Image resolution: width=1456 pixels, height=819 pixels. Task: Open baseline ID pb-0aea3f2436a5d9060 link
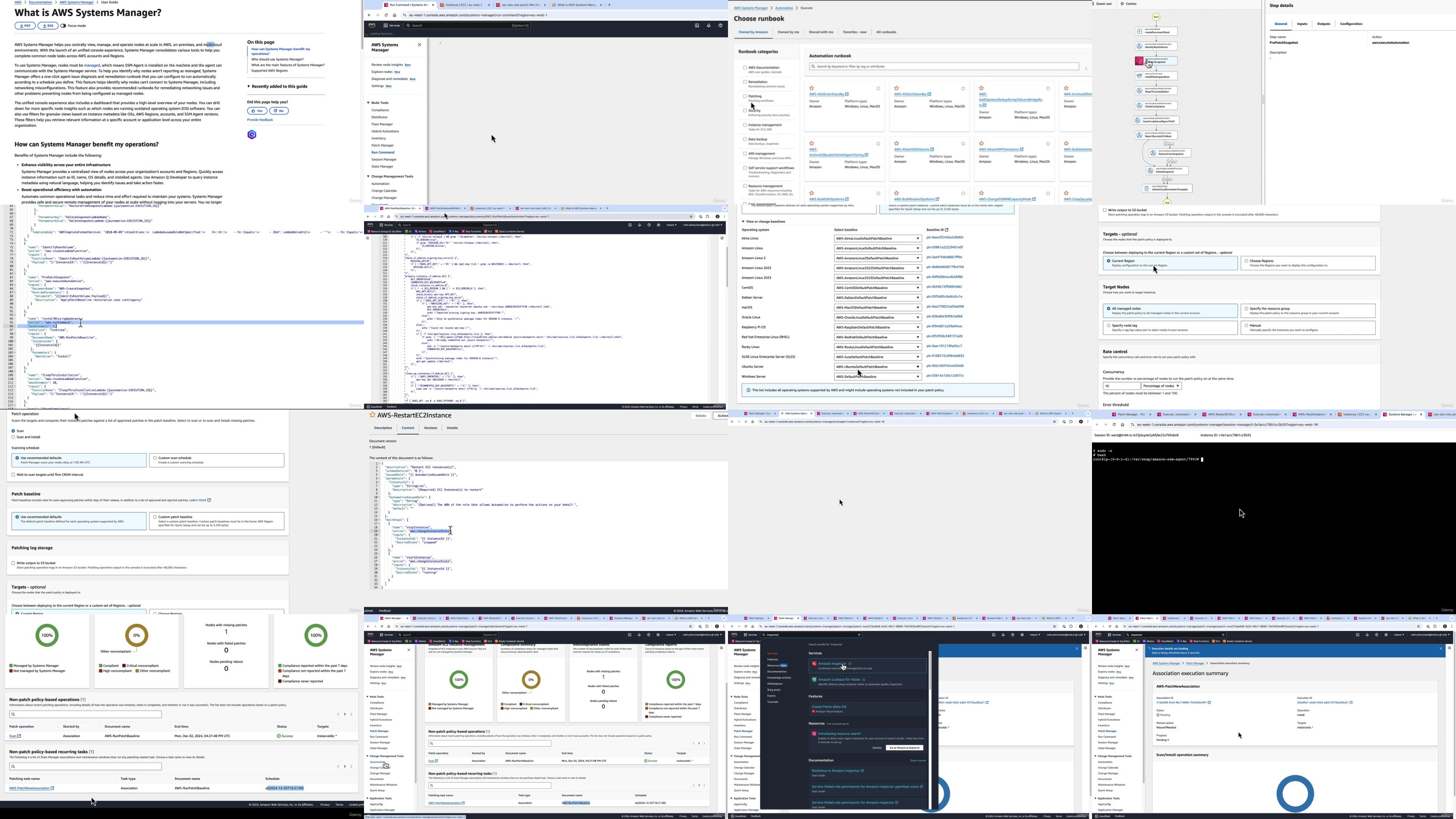pos(945,238)
